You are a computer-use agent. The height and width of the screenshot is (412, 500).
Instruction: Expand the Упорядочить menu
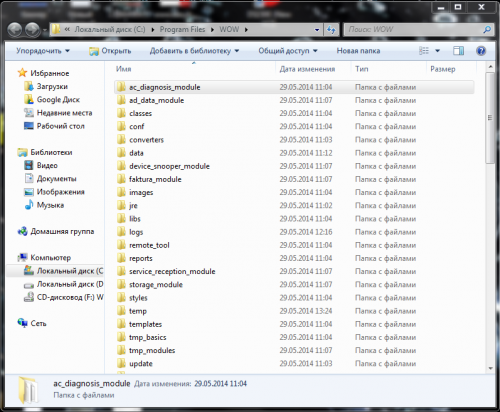pos(43,51)
